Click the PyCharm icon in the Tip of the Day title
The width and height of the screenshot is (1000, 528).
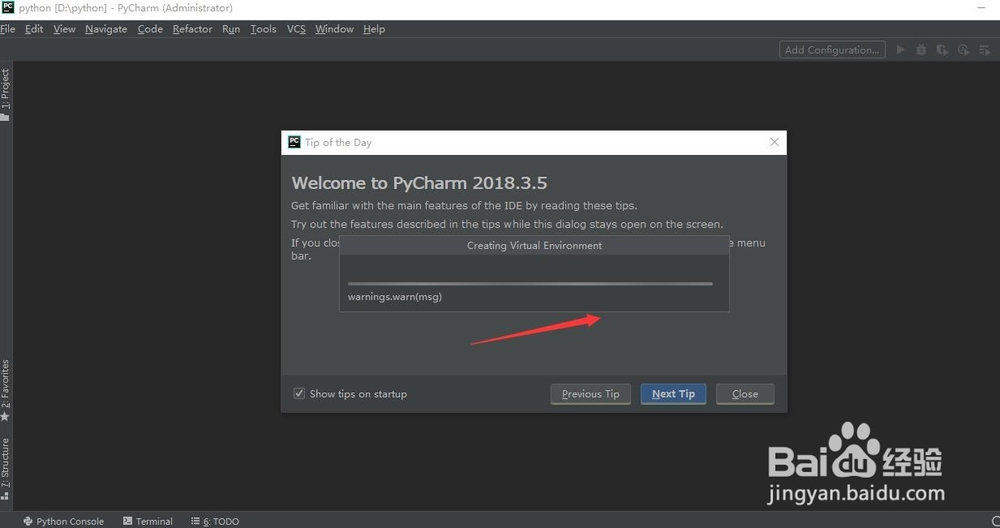tap(294, 142)
